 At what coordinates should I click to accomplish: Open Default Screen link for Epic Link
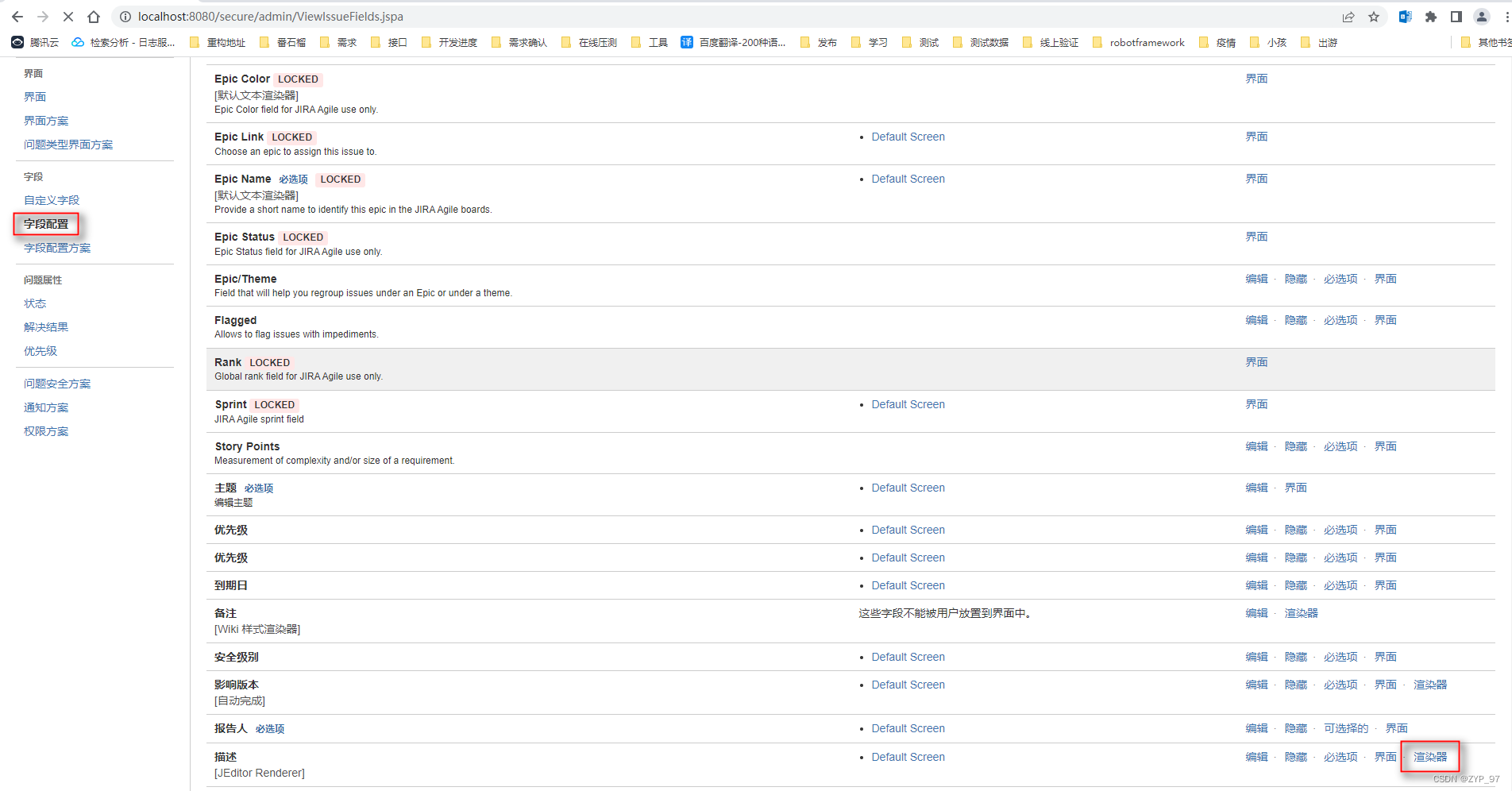pos(908,137)
